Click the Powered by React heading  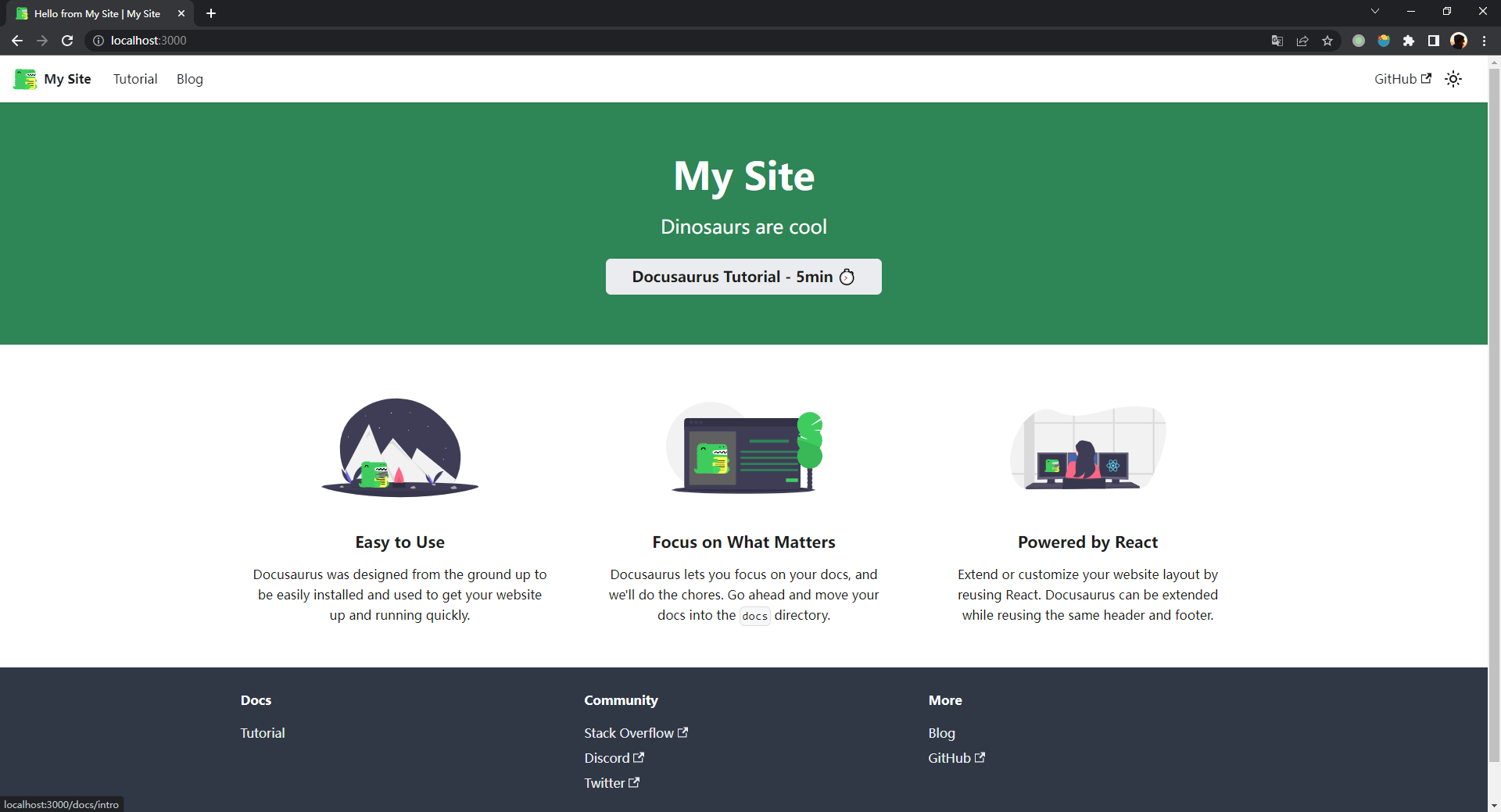point(1087,542)
